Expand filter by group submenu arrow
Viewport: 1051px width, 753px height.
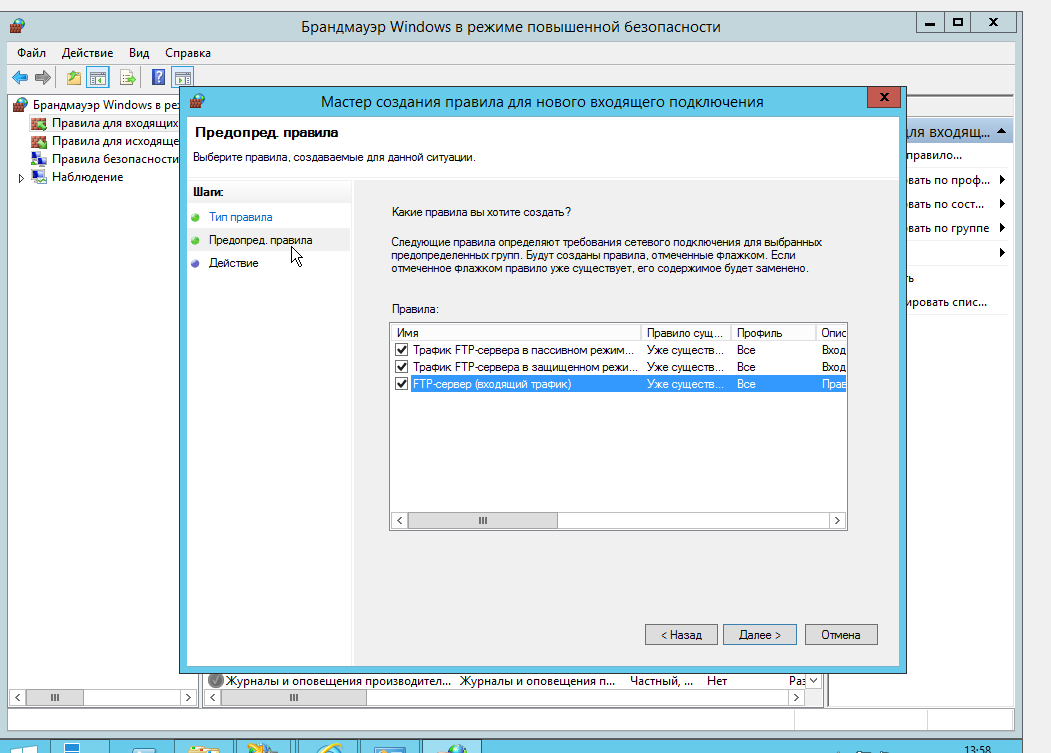(1002, 228)
